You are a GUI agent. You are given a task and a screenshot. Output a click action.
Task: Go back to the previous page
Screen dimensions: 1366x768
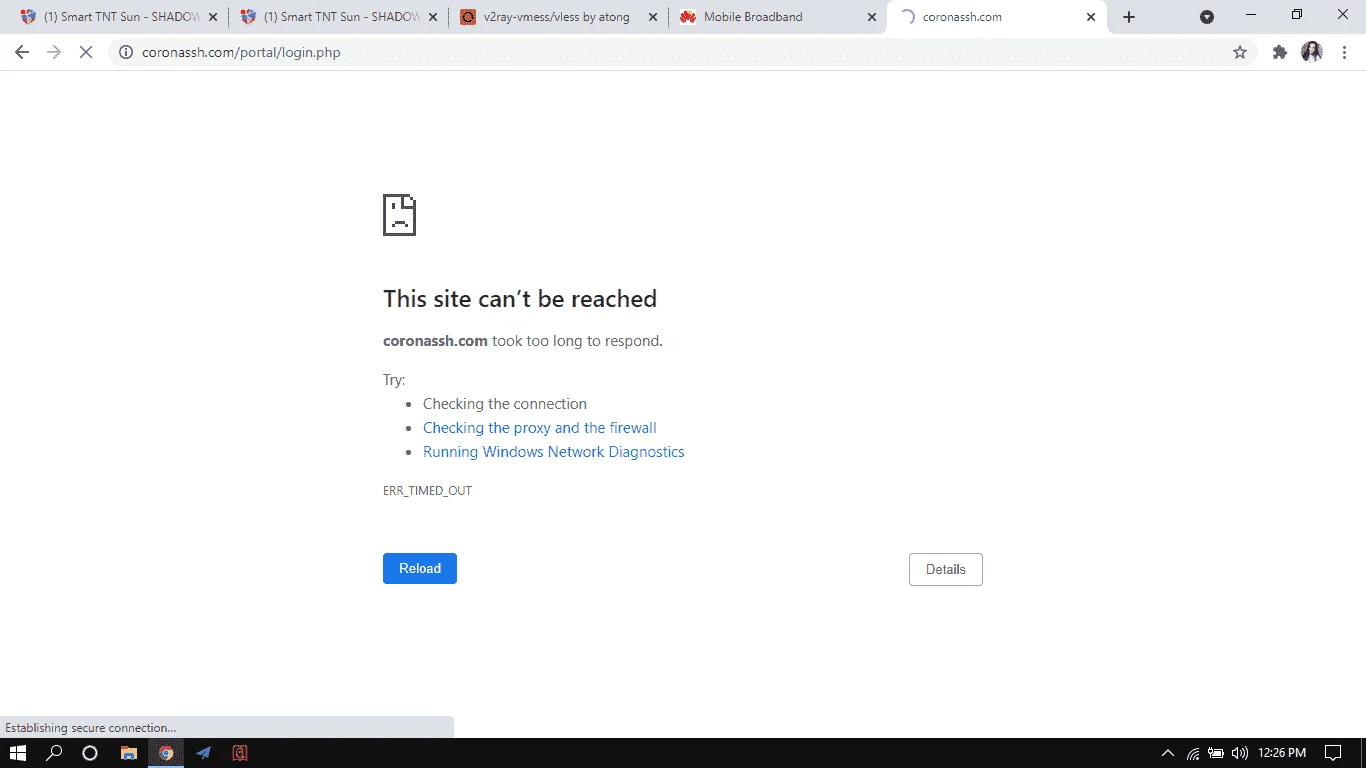[22, 52]
